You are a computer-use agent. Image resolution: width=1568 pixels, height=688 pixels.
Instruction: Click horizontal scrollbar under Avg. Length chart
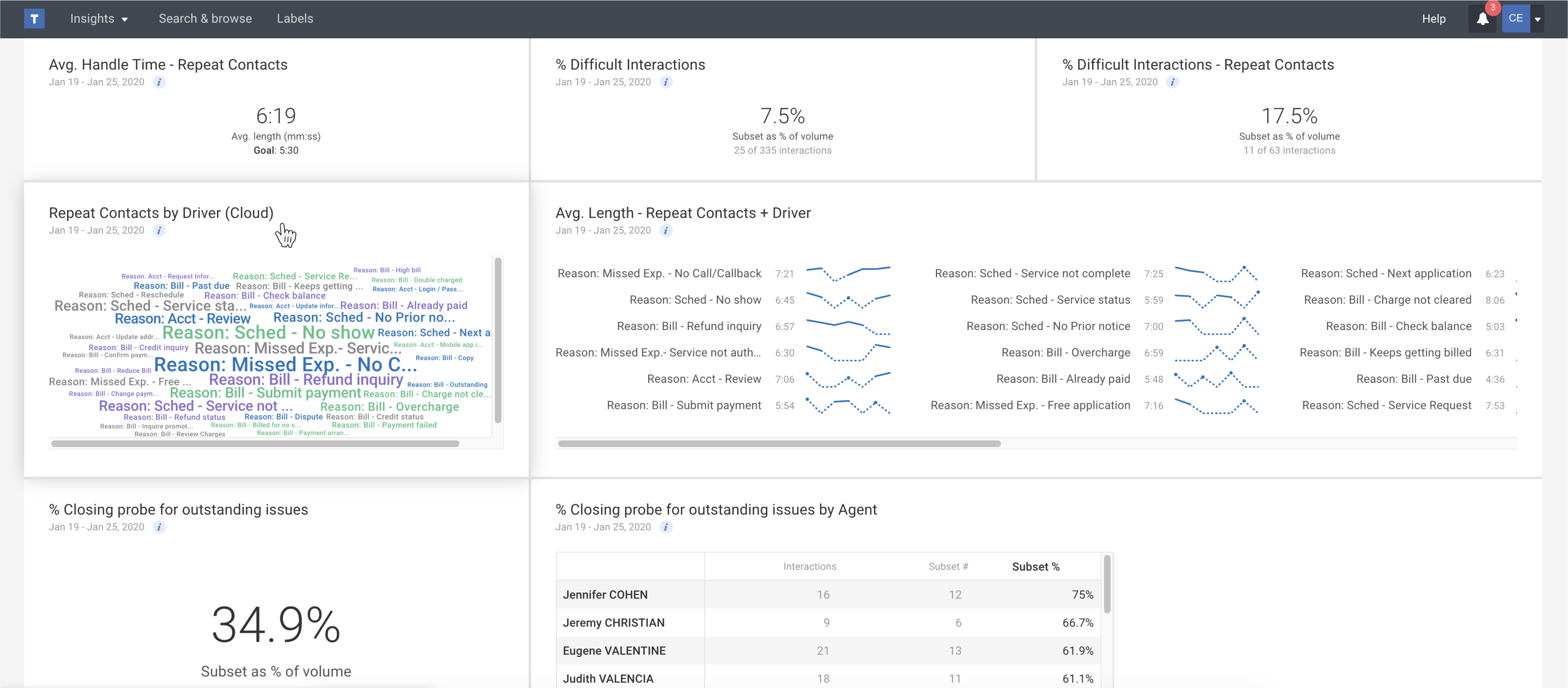[x=779, y=444]
